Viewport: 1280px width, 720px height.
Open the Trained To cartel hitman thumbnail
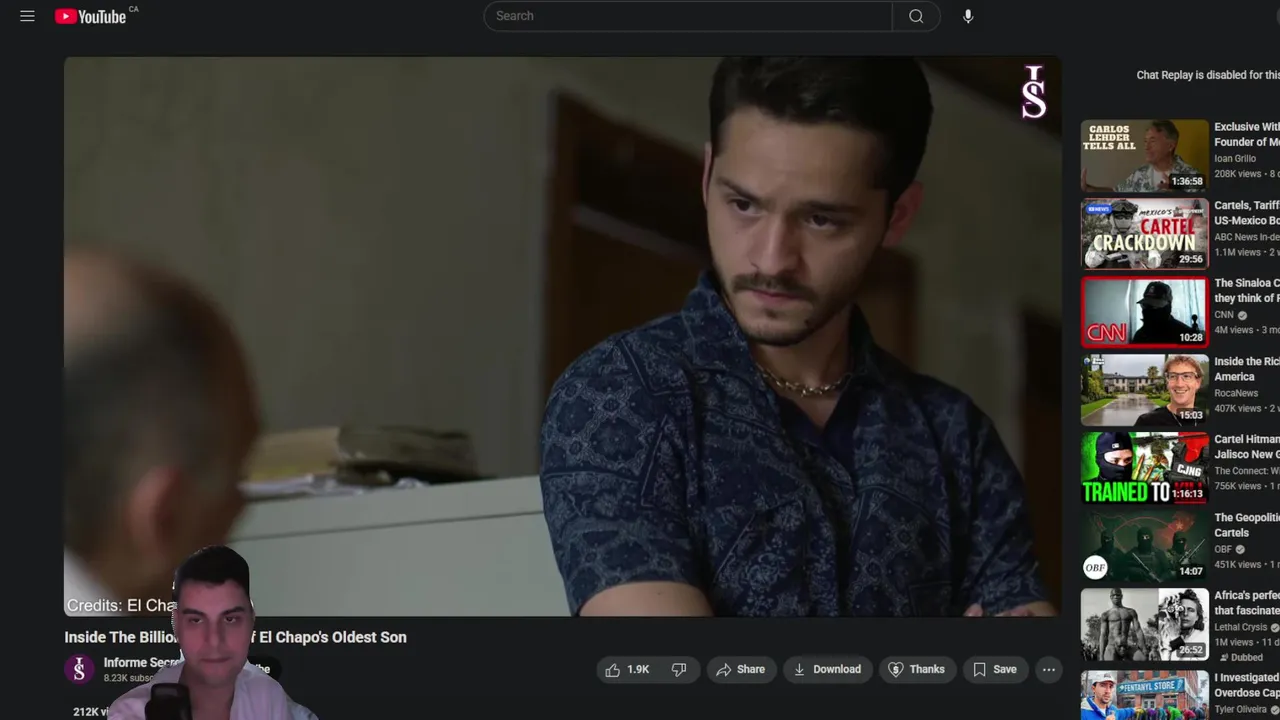click(x=1145, y=468)
